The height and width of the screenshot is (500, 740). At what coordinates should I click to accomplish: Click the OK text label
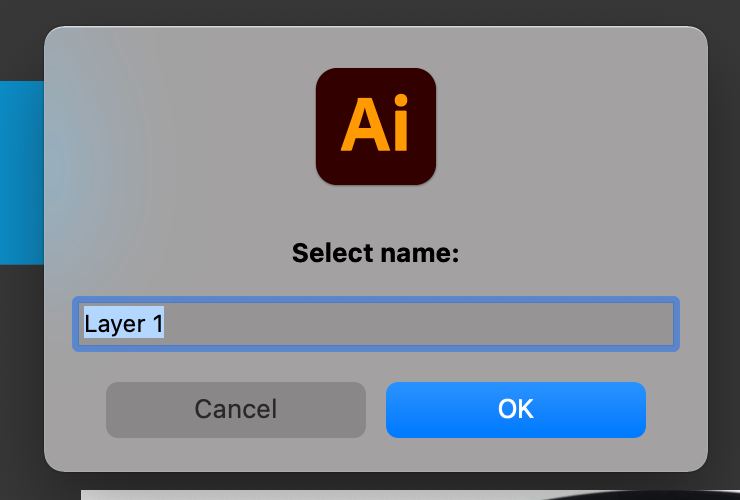[x=515, y=409]
